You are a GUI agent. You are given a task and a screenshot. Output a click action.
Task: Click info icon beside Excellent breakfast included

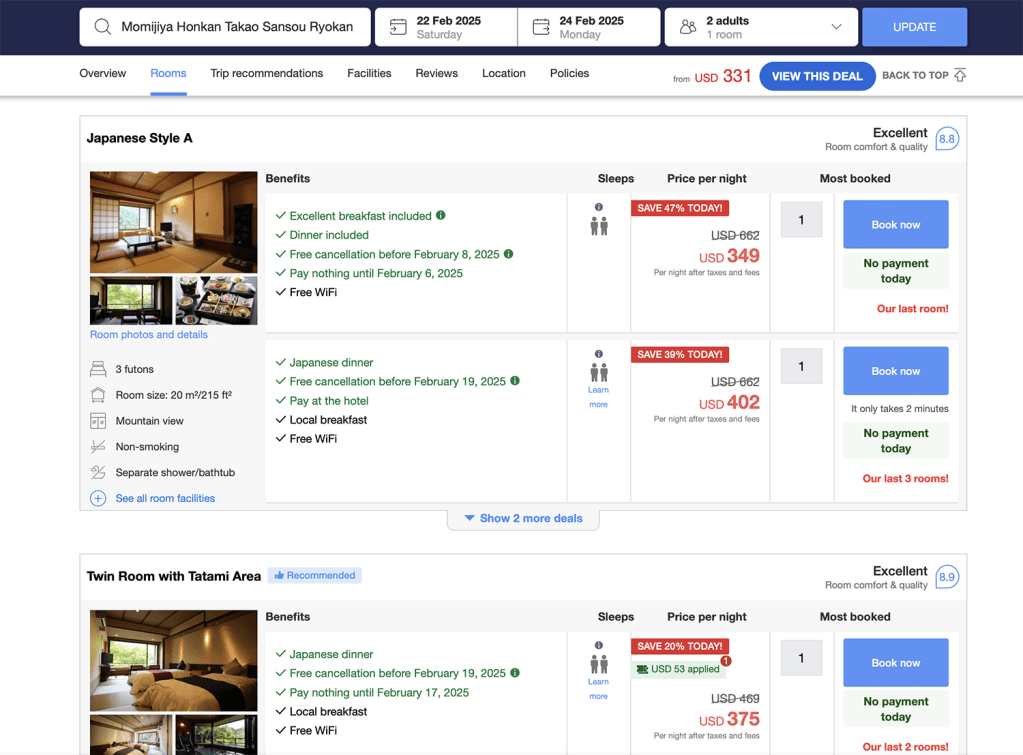[441, 215]
